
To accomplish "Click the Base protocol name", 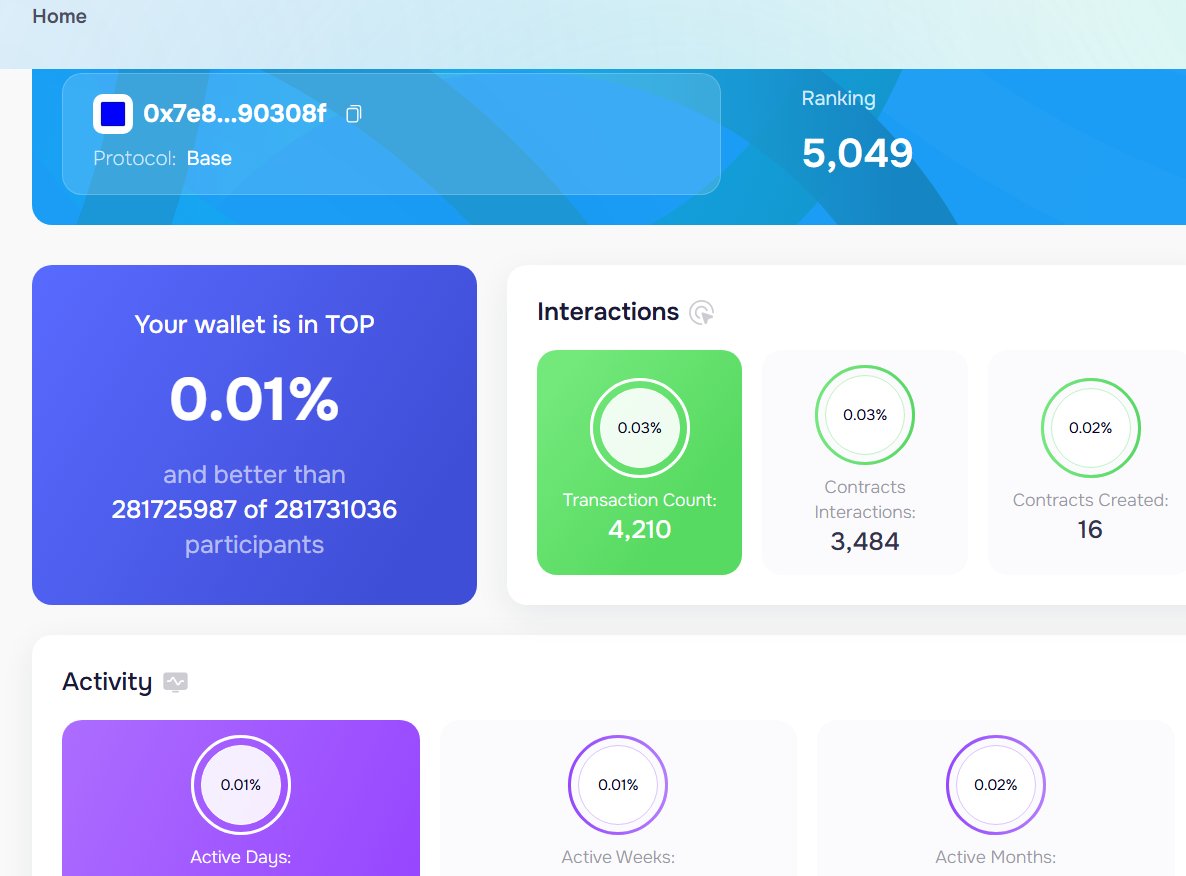I will point(209,158).
